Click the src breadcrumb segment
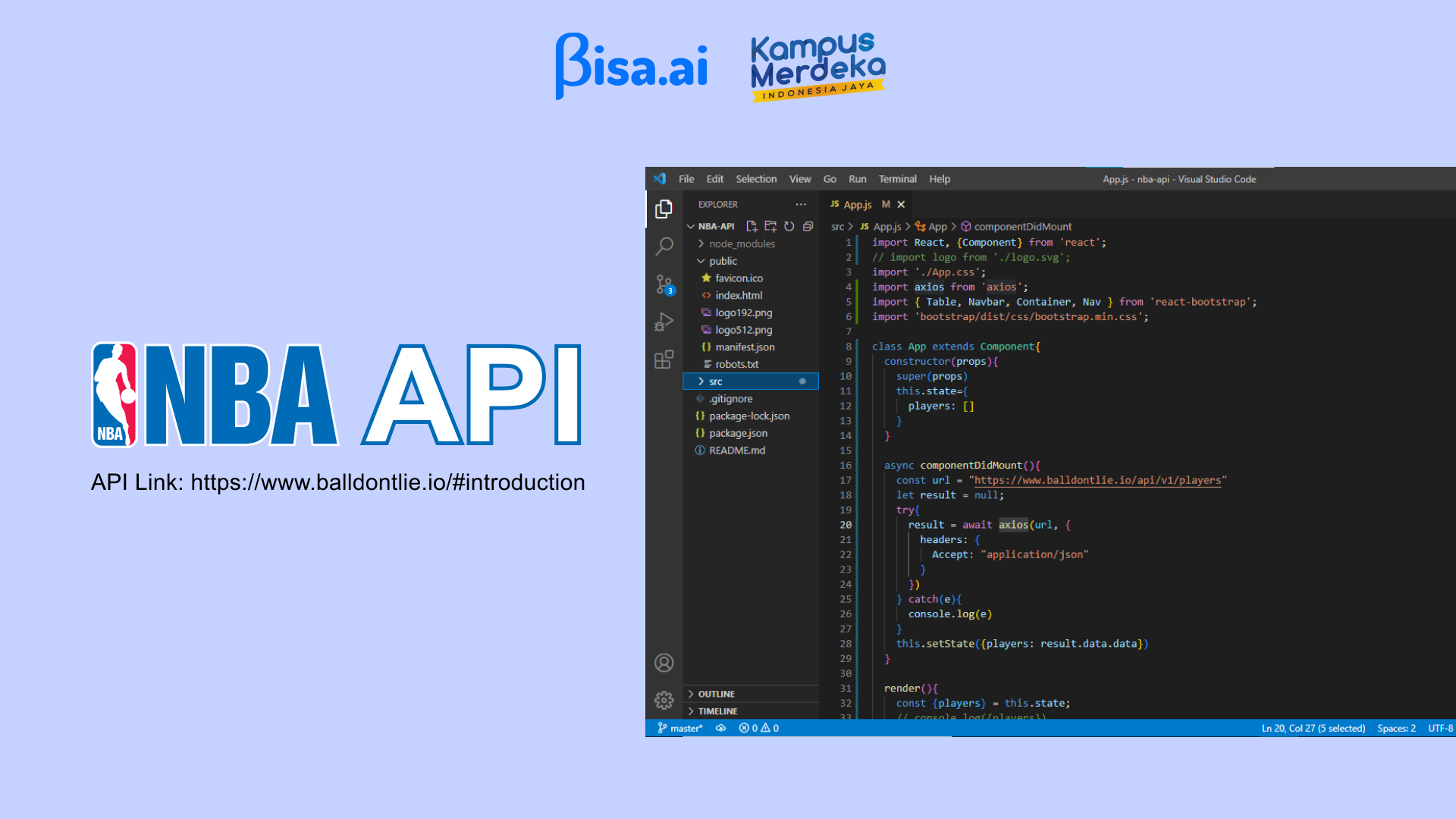Image resolution: width=1456 pixels, height=819 pixels. 837,227
